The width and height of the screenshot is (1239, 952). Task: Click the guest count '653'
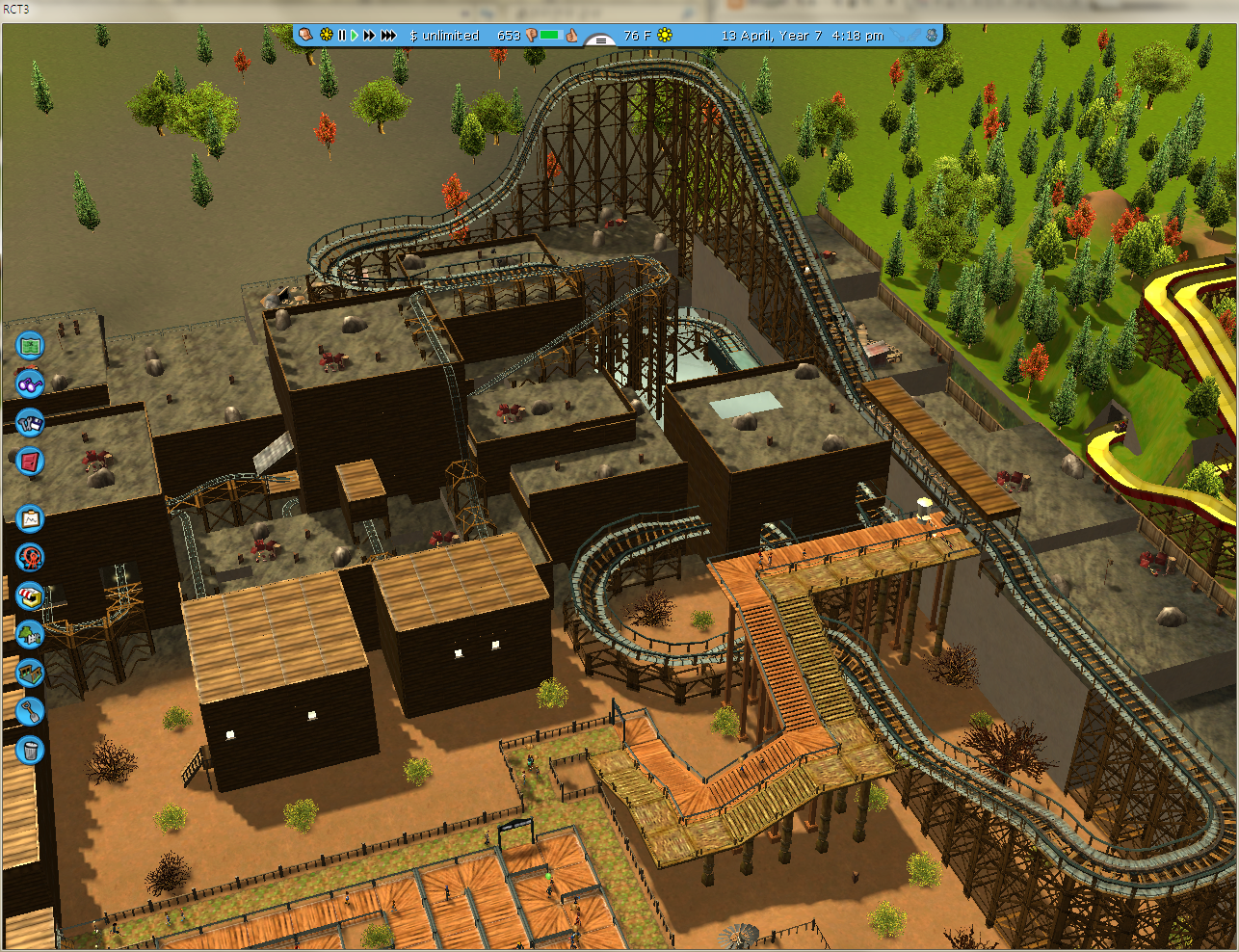point(509,35)
